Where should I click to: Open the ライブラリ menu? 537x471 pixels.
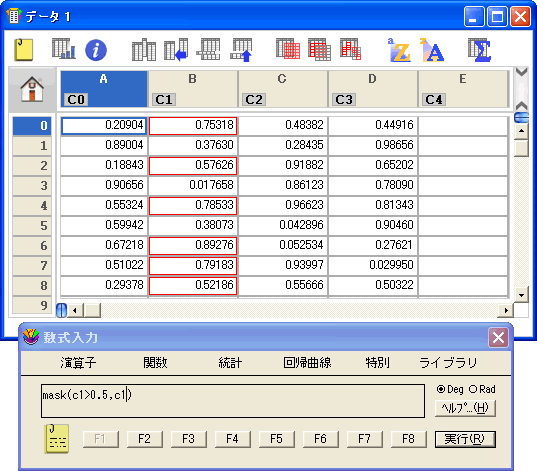(x=448, y=362)
